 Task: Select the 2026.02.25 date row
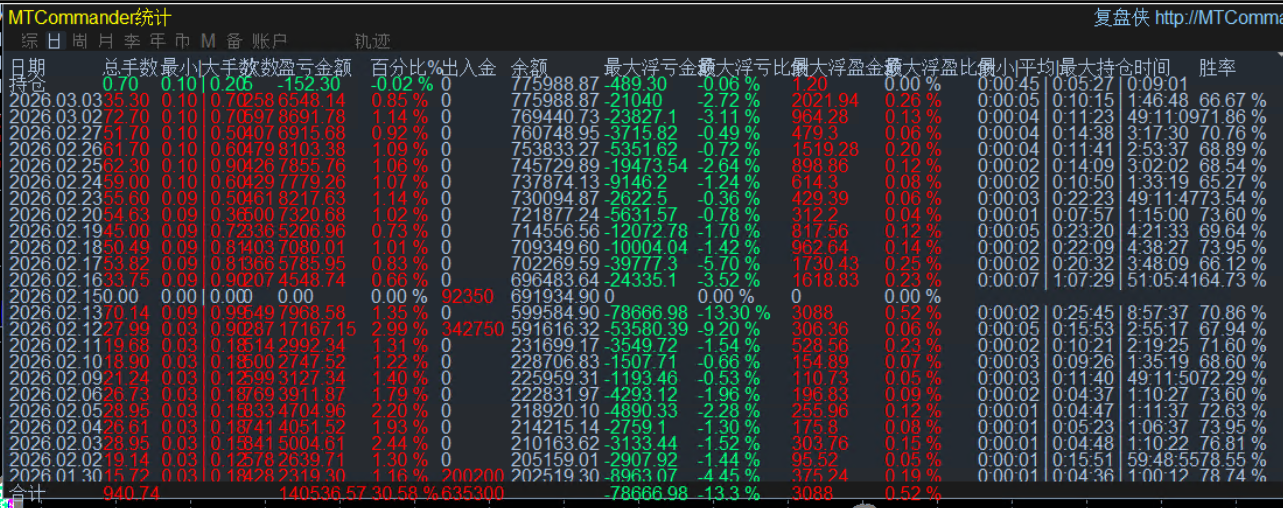[55, 166]
